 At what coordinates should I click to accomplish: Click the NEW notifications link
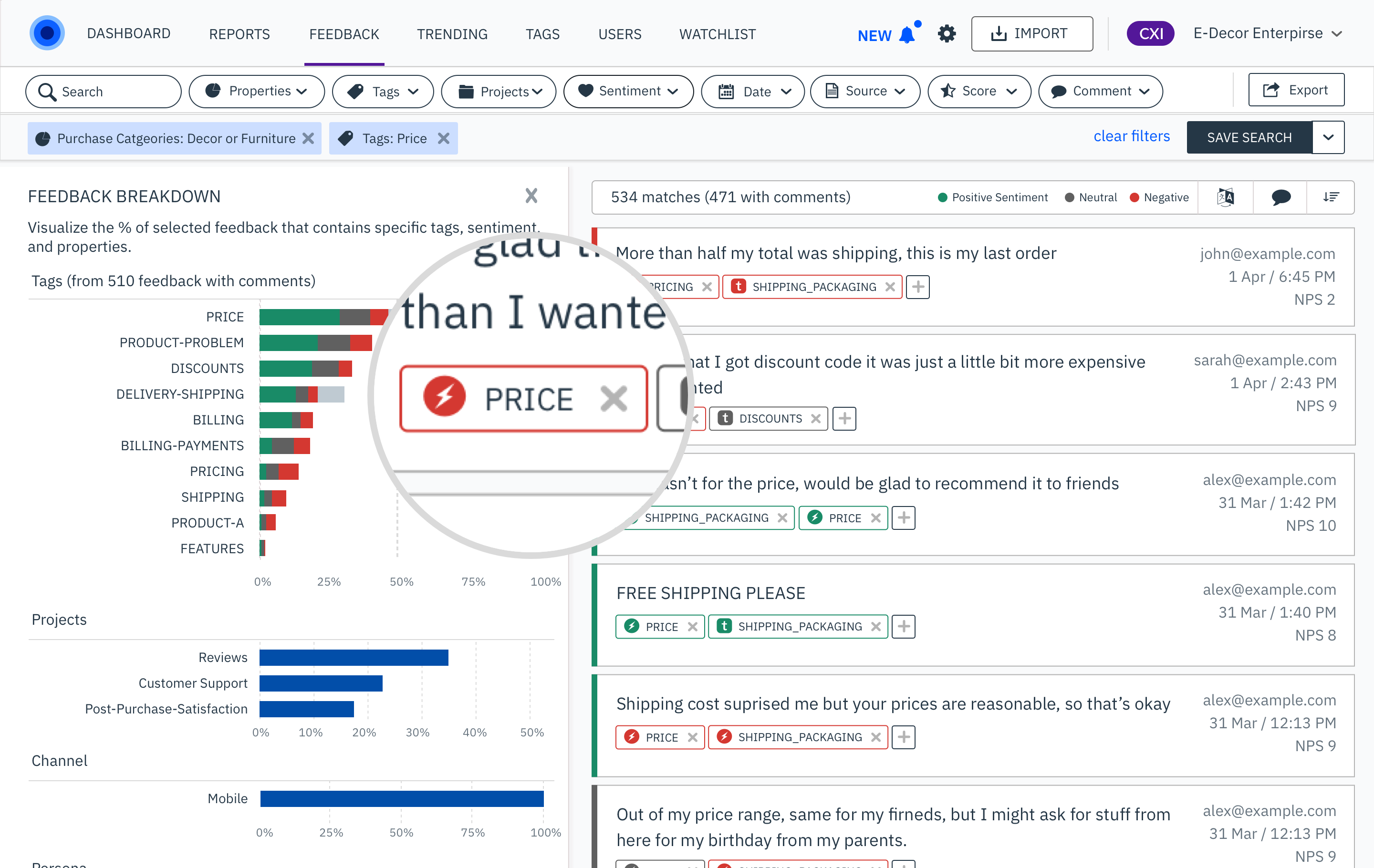[x=874, y=35]
